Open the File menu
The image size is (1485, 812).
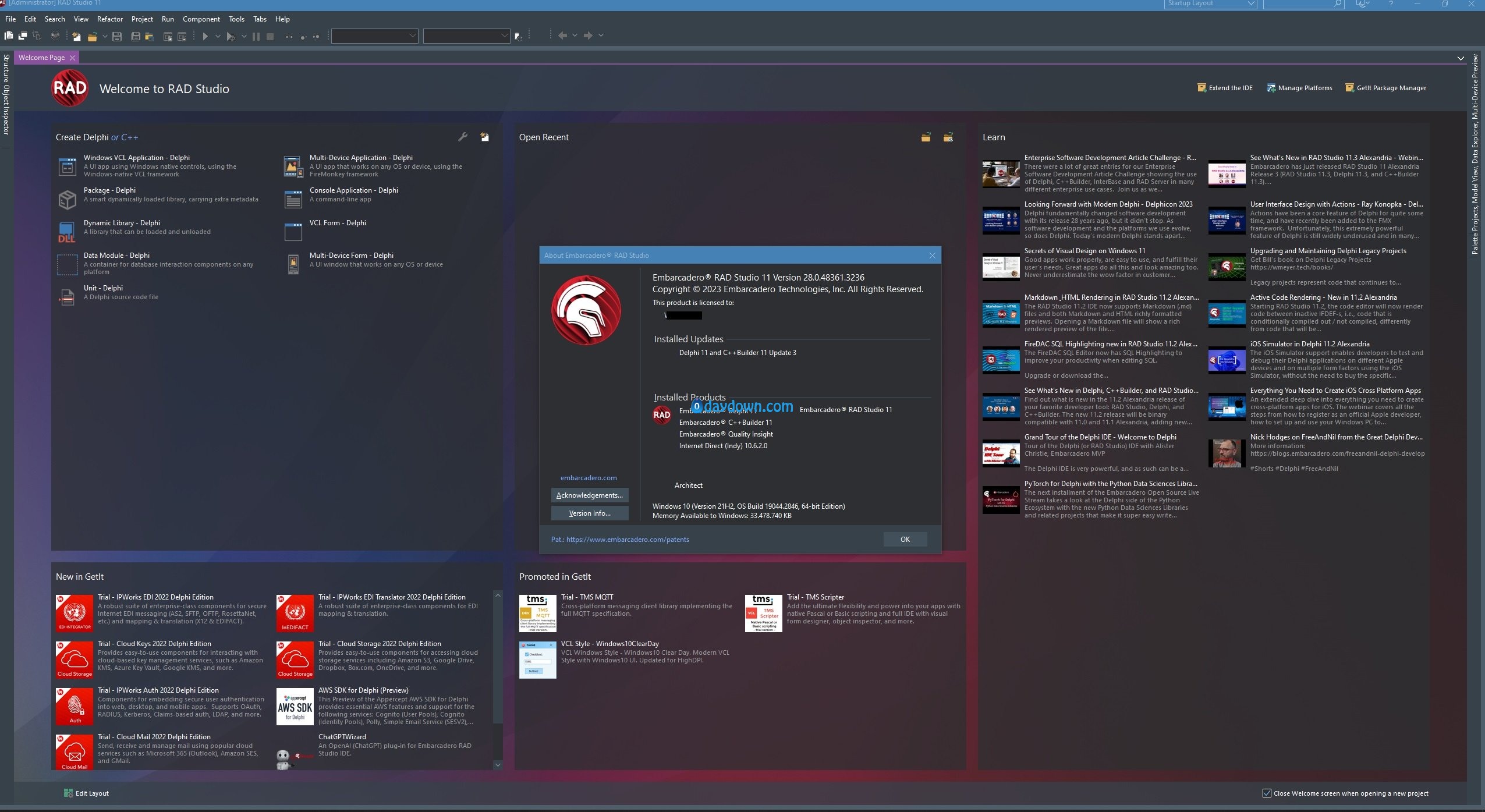10,19
